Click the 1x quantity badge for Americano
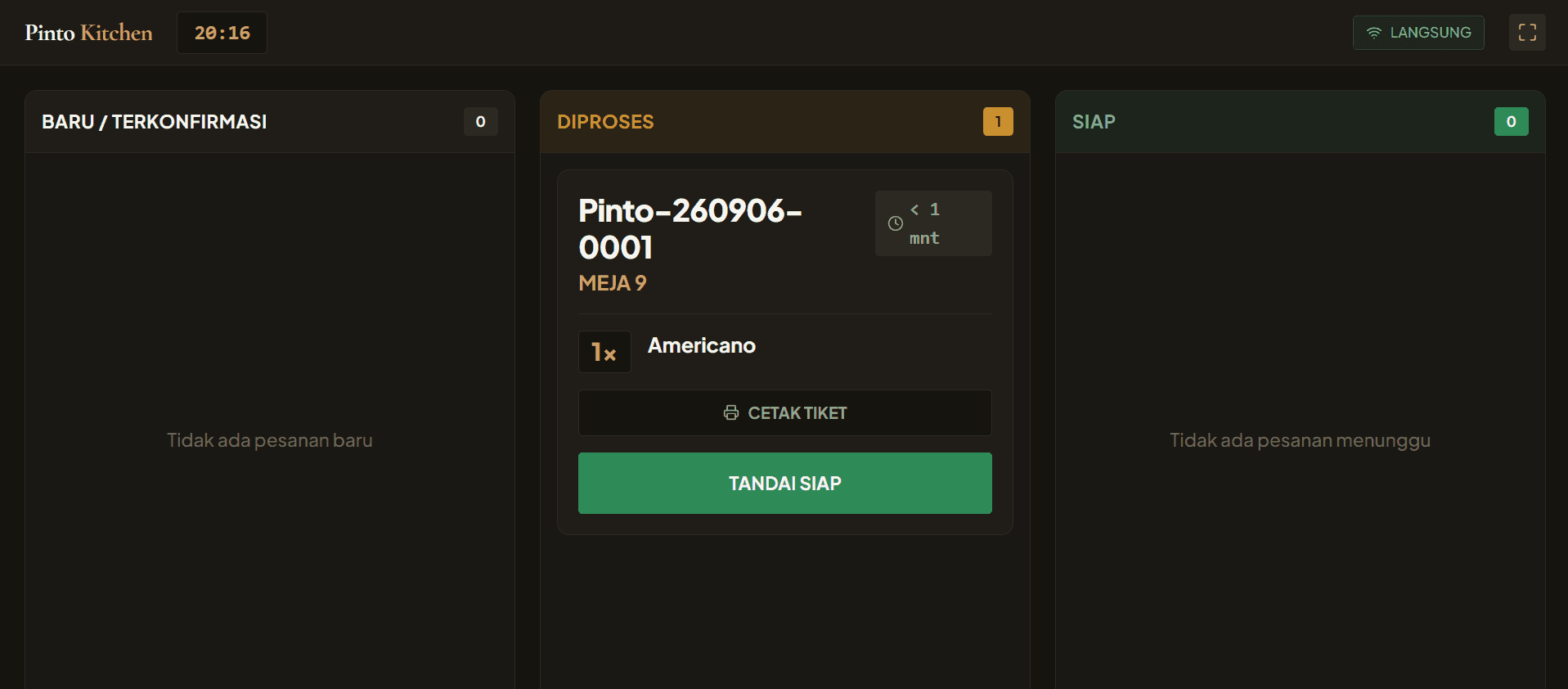This screenshot has height=689, width=1568. click(604, 352)
